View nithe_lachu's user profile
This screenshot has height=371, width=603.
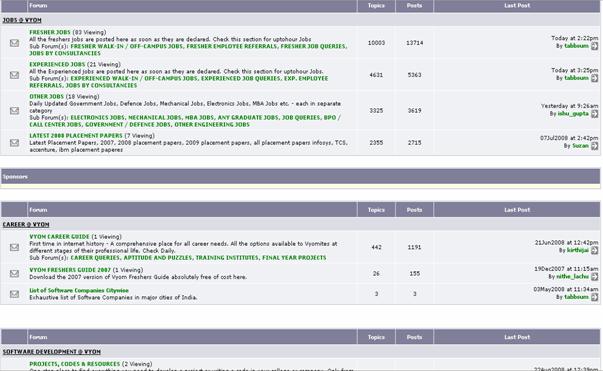(x=573, y=277)
